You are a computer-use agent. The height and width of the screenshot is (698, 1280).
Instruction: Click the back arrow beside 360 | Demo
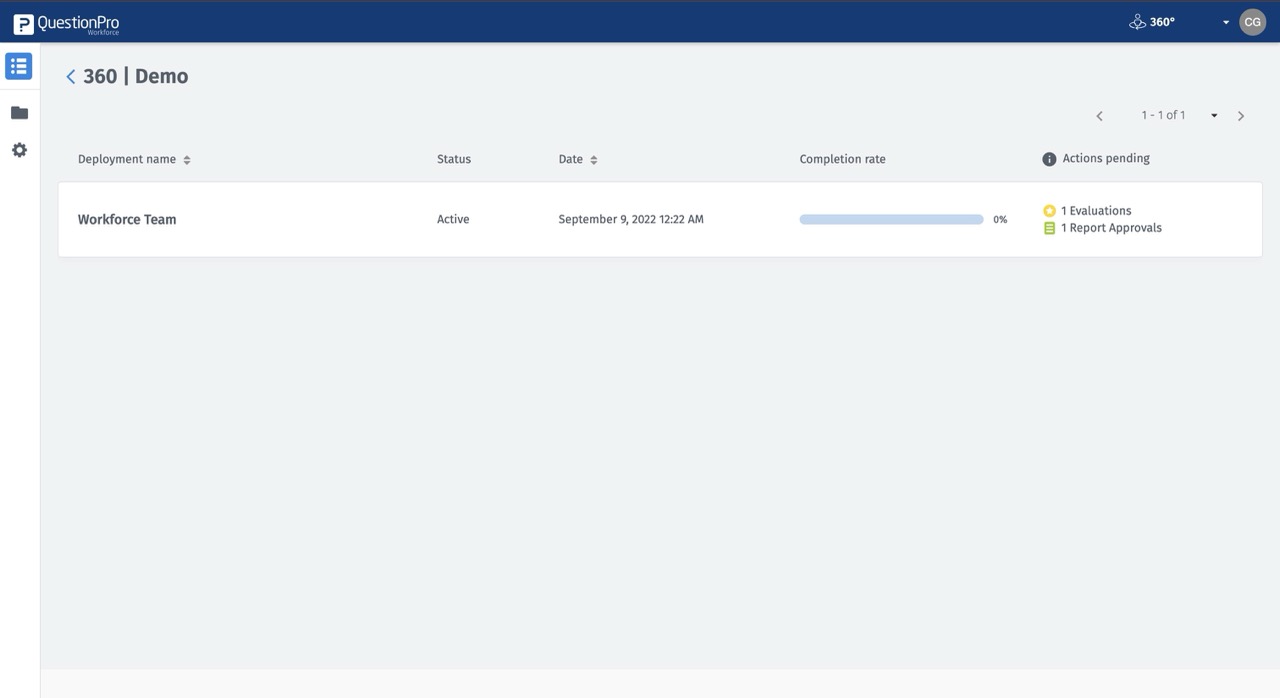[70, 75]
